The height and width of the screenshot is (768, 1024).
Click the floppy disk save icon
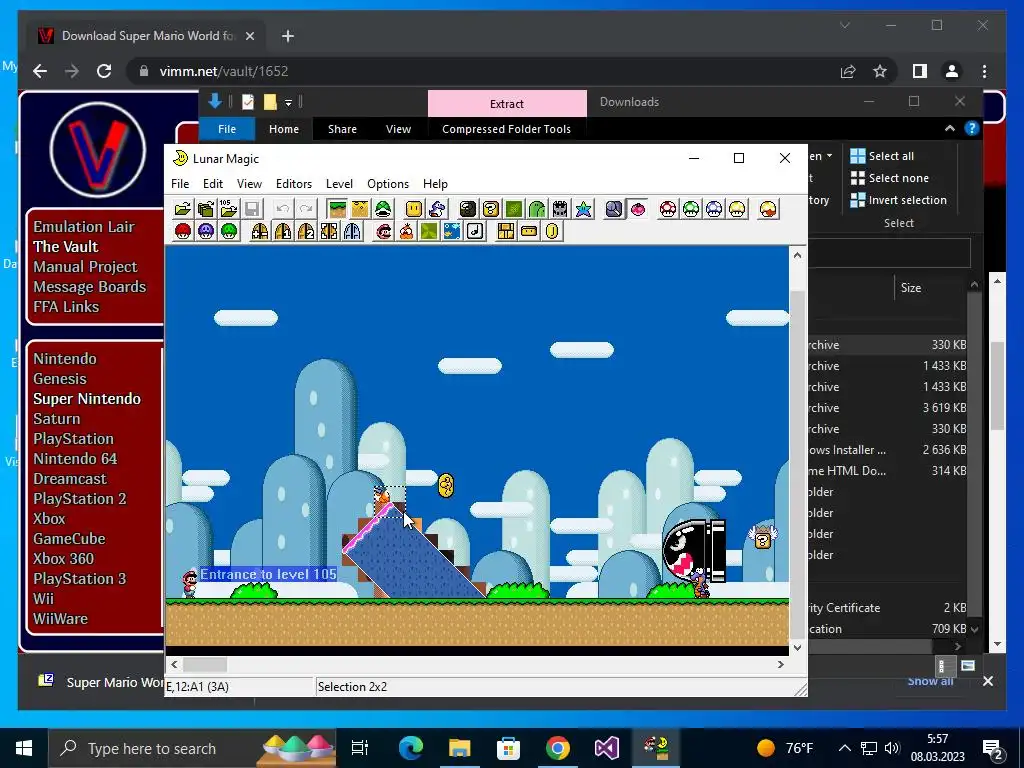[251, 209]
